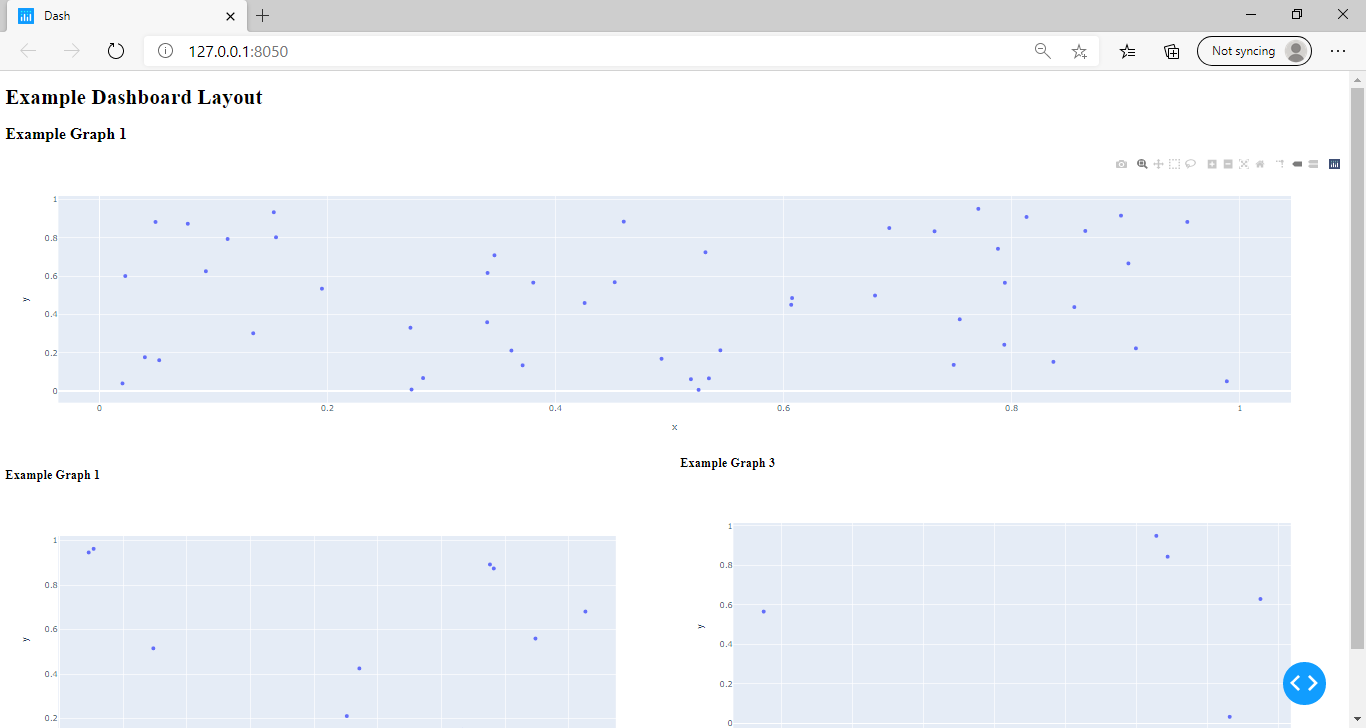This screenshot has height=728, width=1366.
Task: Select the Box Select tool
Action: 1174,164
